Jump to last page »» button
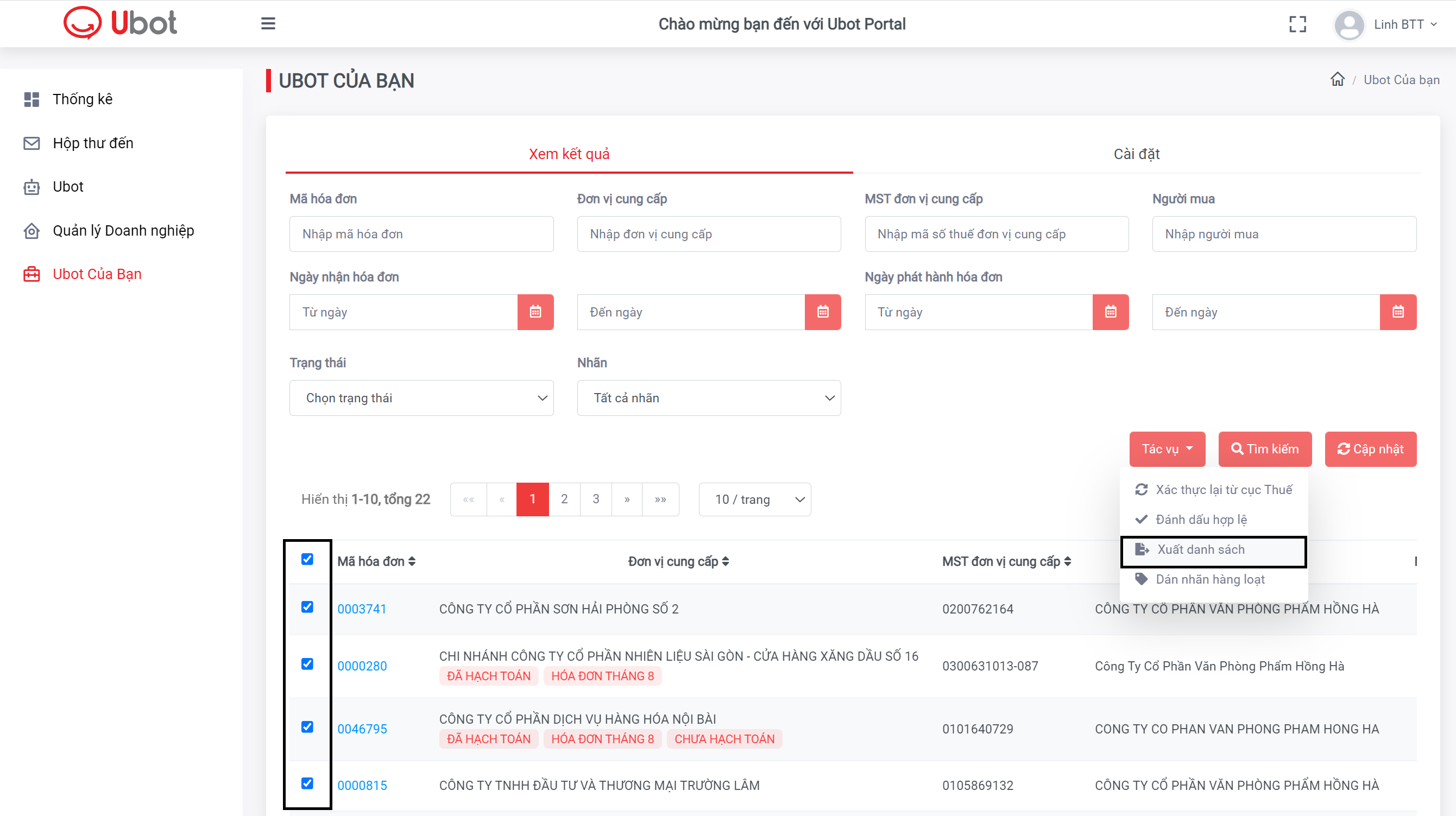1456x816 pixels. pyautogui.click(x=660, y=499)
